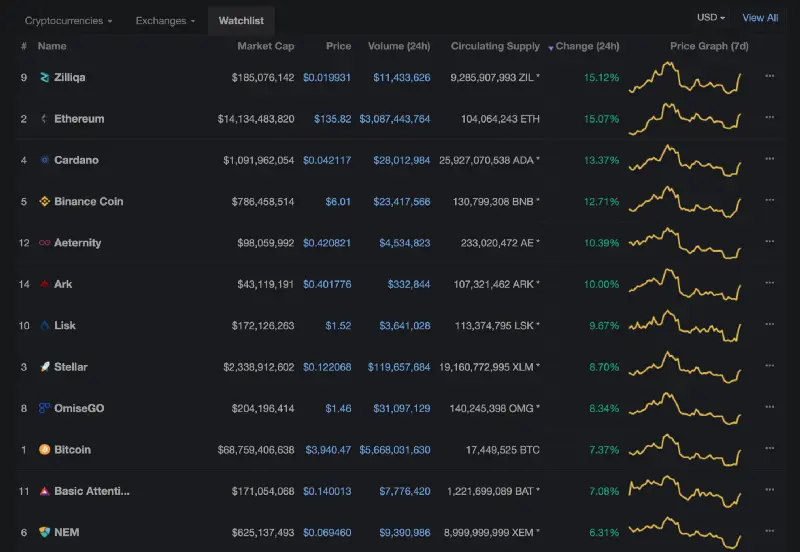Open Cardano 7-day price graph
Image resolution: width=800 pixels, height=552 pixels.
685,160
